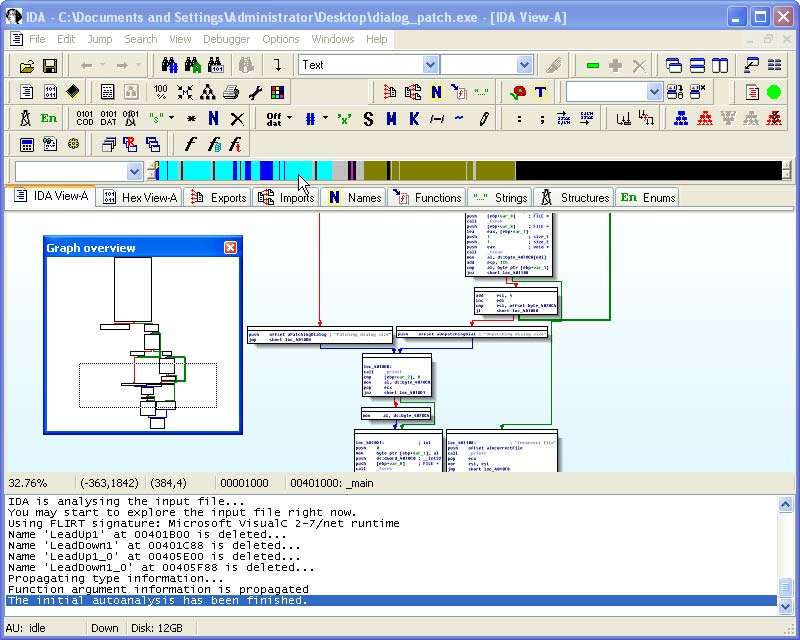The width and height of the screenshot is (800, 640).
Task: Click the '00401000: _main' status text
Action: [x=332, y=483]
